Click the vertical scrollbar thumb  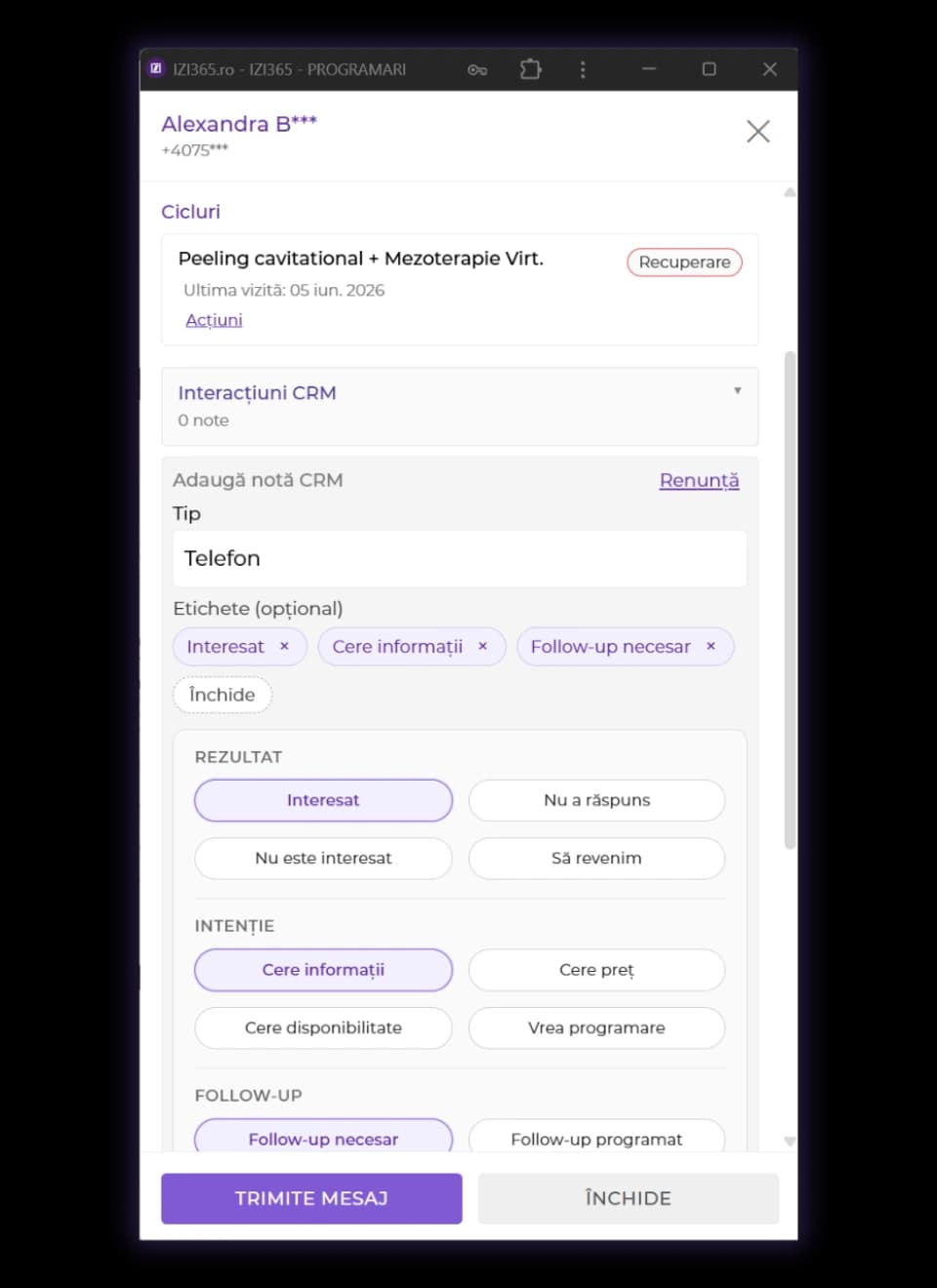[x=790, y=600]
